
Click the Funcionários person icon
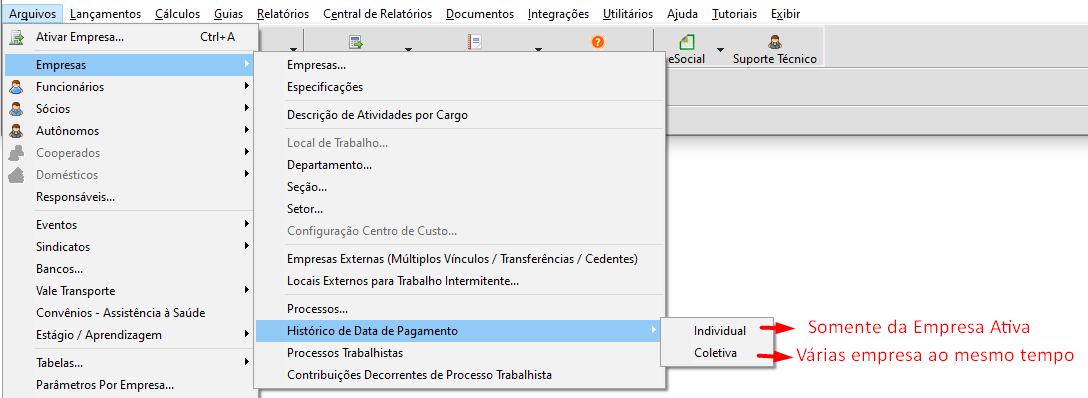[17, 87]
